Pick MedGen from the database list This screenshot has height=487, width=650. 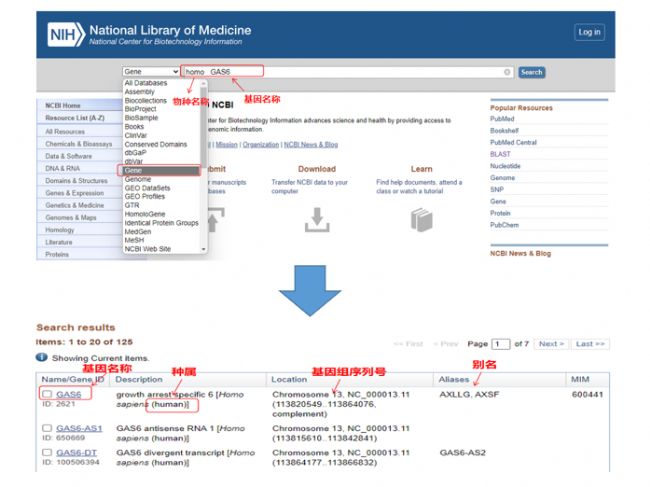click(137, 231)
